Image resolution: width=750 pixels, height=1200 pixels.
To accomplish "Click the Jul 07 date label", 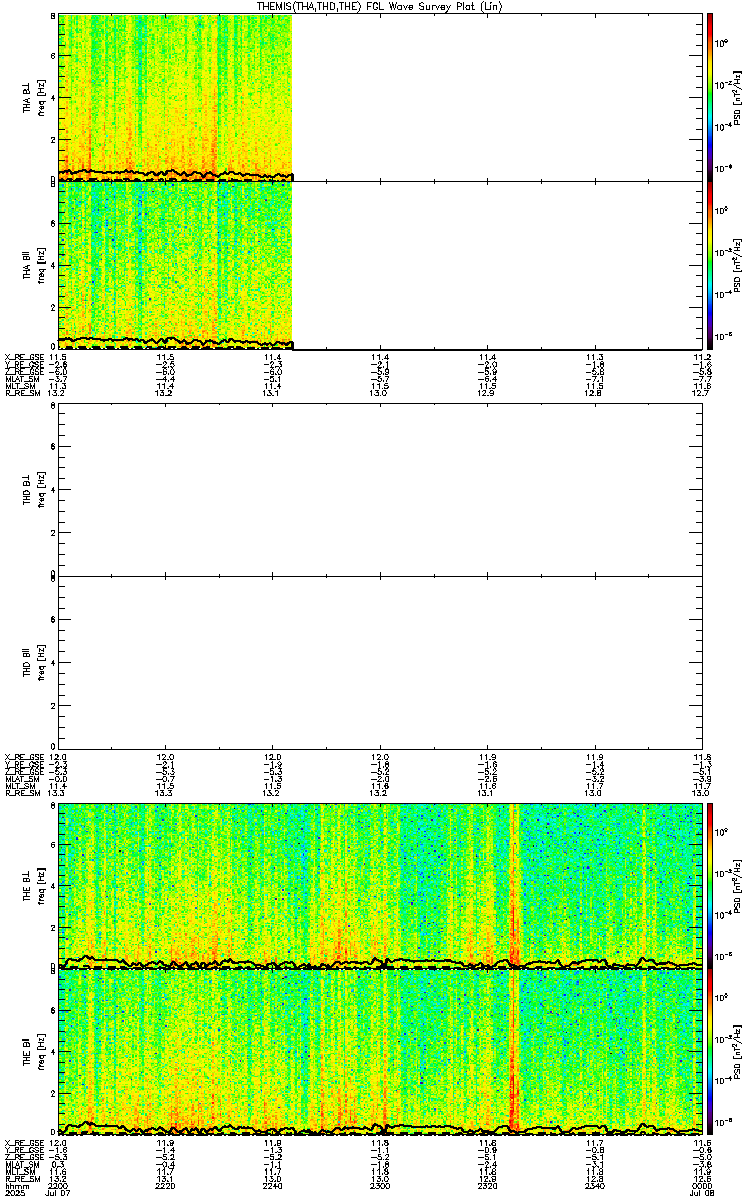I will pos(59,1193).
